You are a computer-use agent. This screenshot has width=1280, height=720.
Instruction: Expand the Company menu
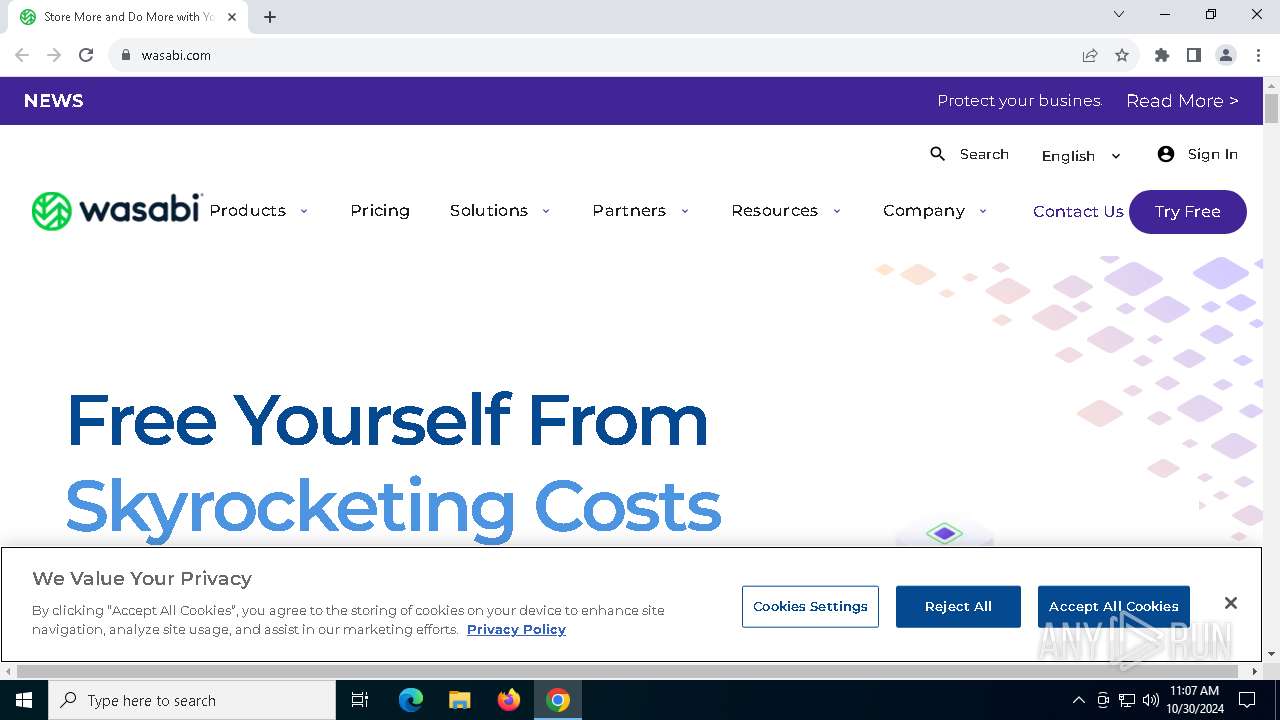[x=935, y=211]
